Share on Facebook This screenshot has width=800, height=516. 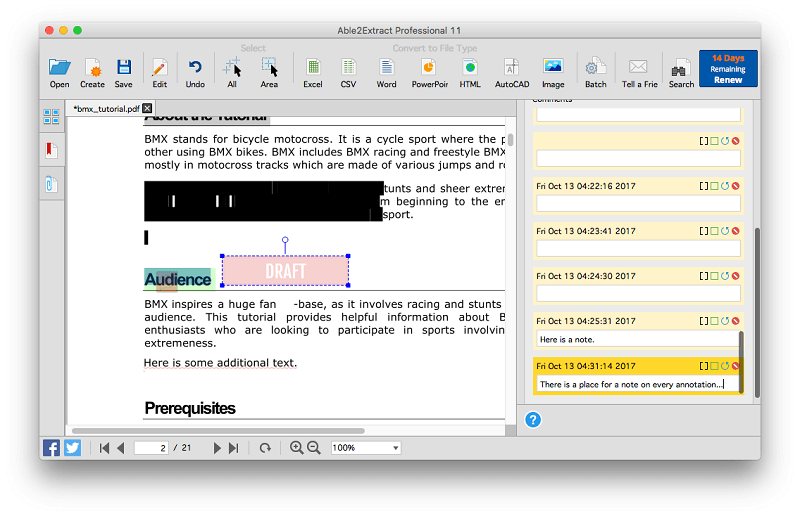[x=51, y=448]
